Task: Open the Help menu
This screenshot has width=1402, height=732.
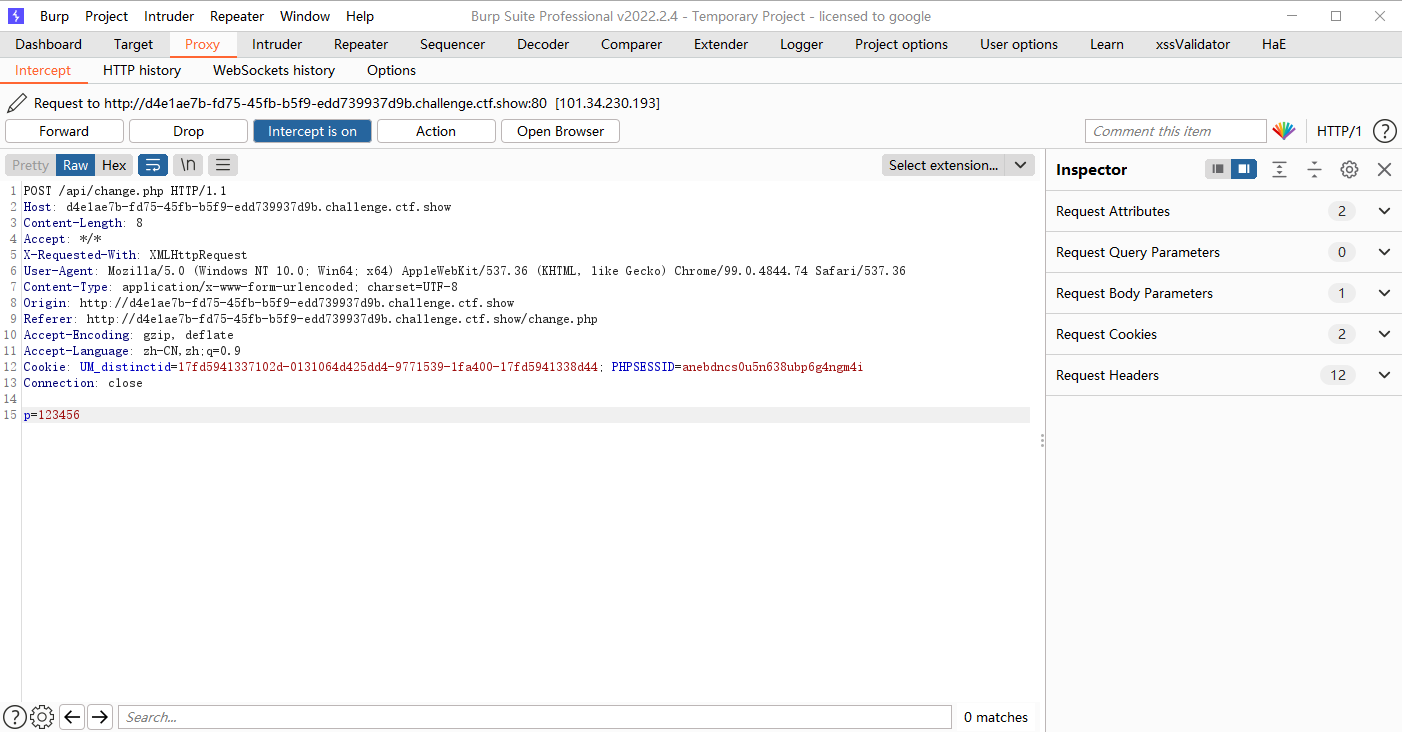Action: point(360,16)
